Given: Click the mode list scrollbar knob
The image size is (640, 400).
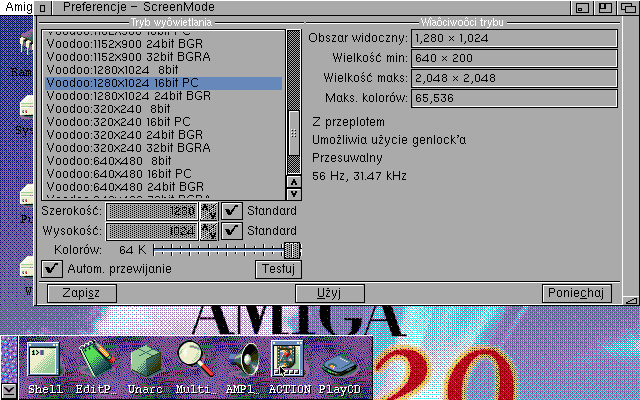Looking at the screenshot, I should pyautogui.click(x=294, y=133).
